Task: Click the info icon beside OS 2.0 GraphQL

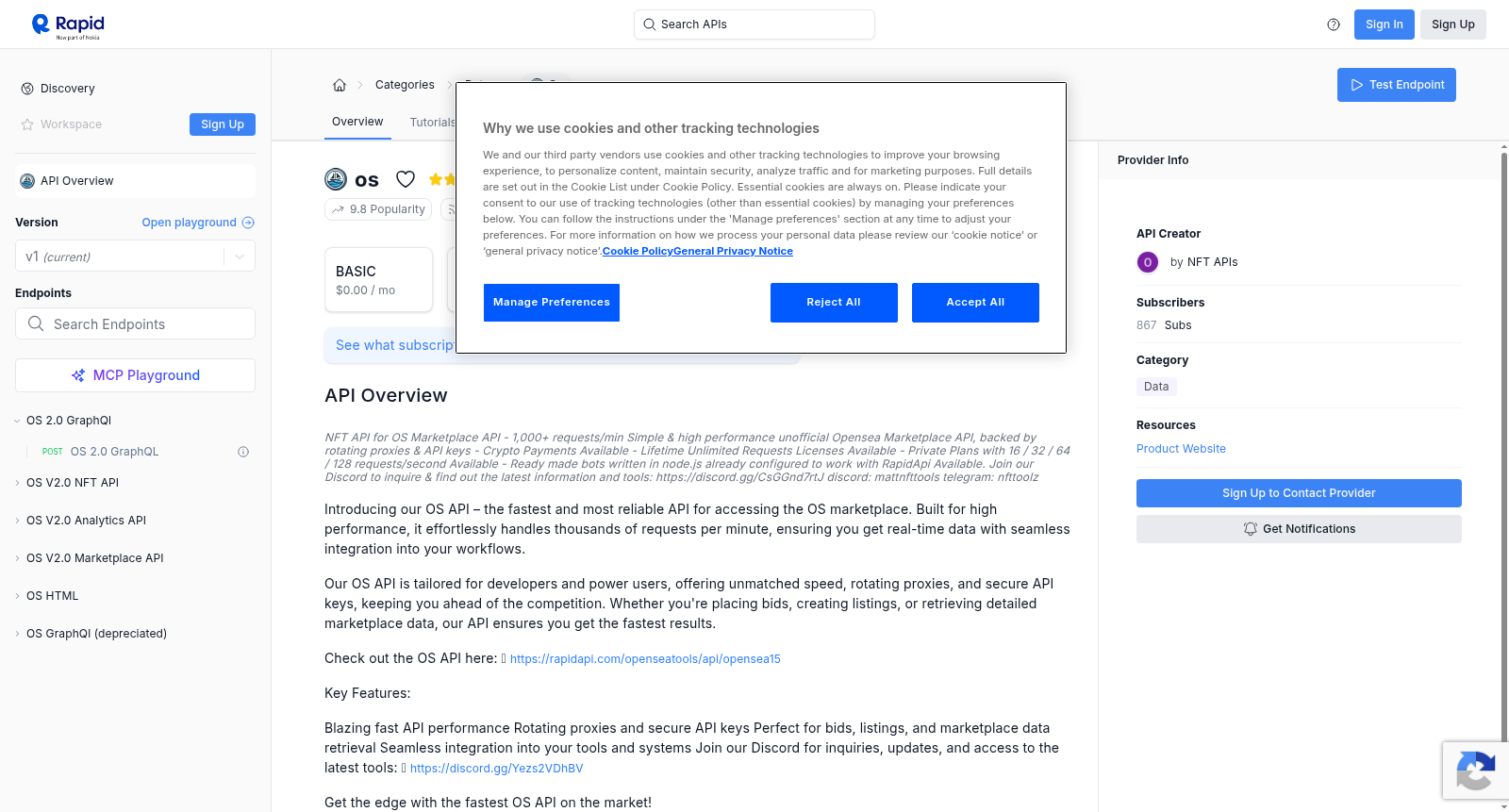Action: point(243,452)
